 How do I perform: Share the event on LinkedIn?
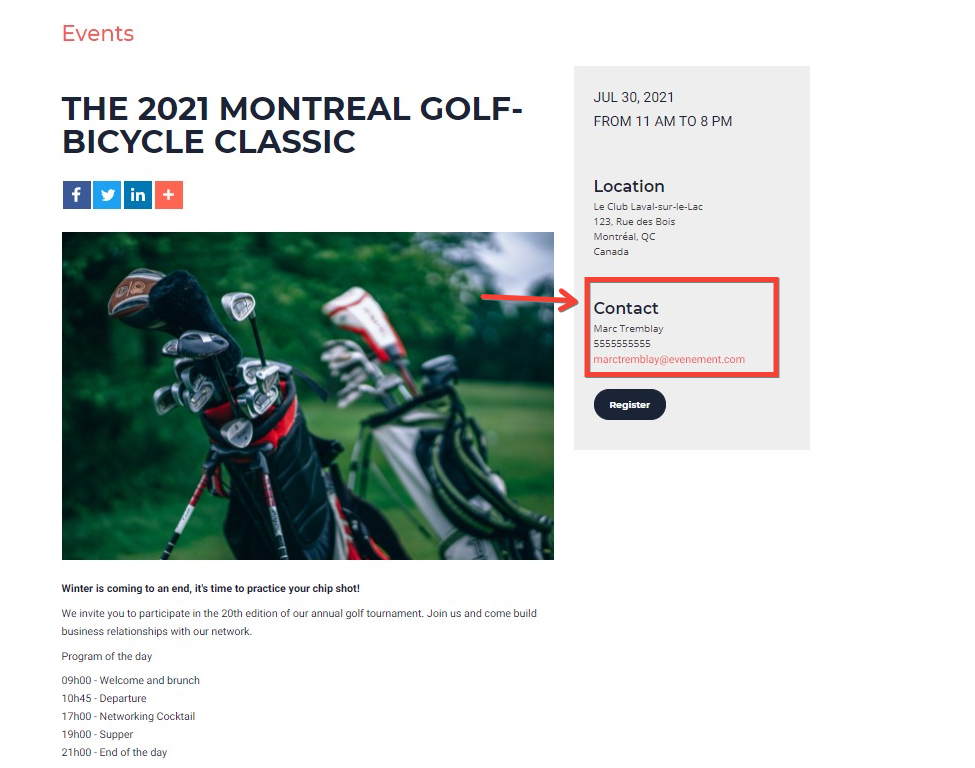(x=138, y=195)
